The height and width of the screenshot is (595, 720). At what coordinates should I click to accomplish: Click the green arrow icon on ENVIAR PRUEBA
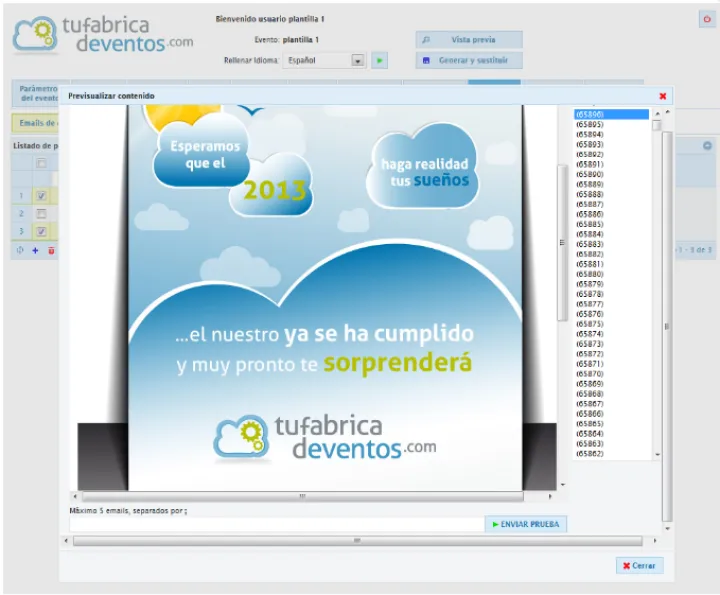pyautogui.click(x=495, y=524)
